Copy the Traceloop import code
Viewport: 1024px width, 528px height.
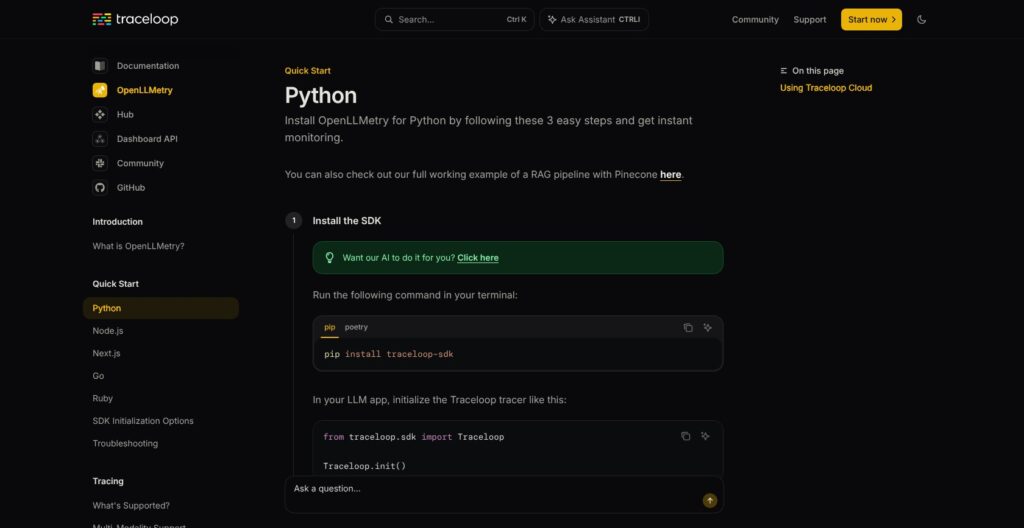click(686, 436)
